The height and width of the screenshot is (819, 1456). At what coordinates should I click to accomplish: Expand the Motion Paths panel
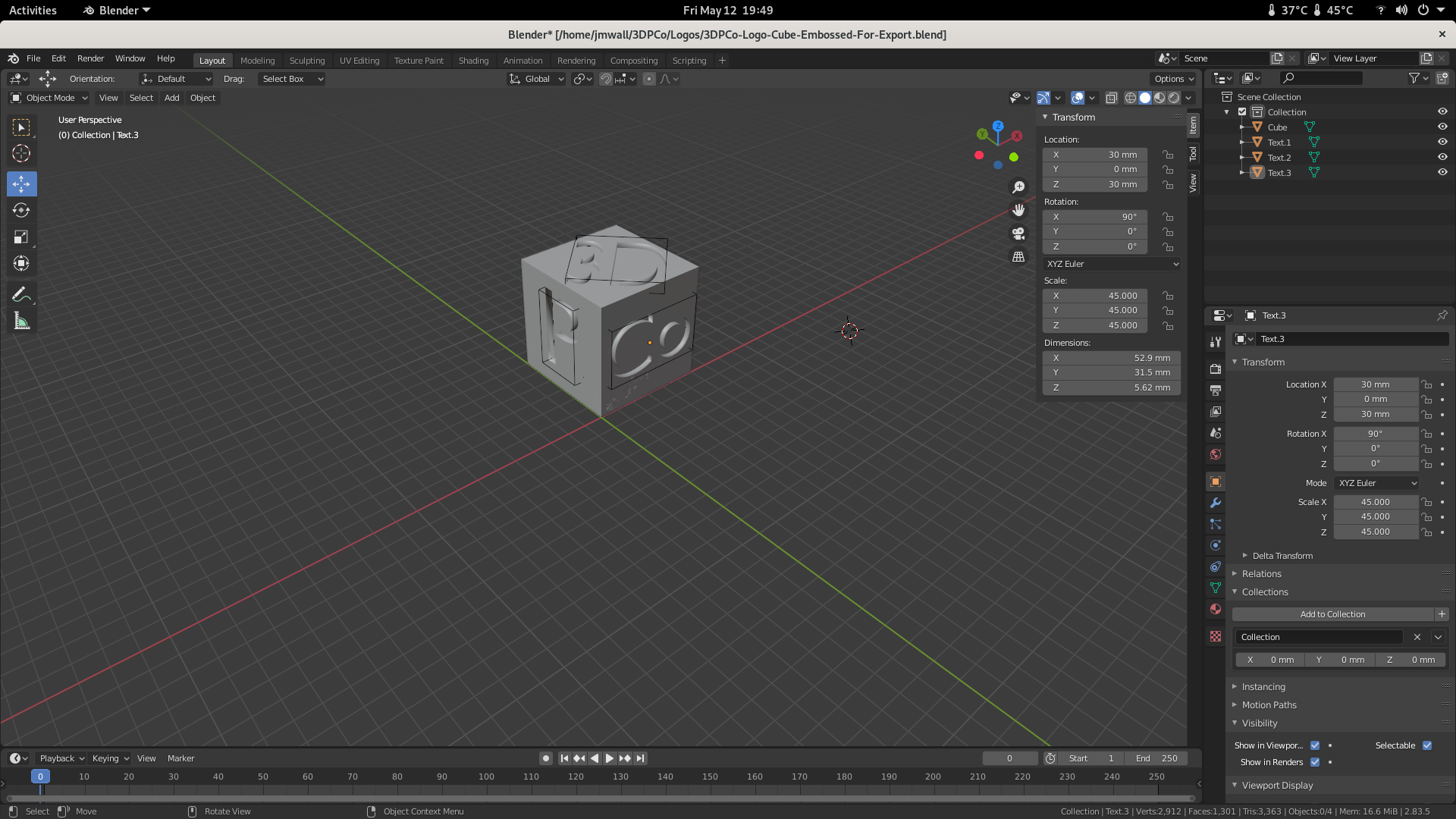coord(1268,705)
